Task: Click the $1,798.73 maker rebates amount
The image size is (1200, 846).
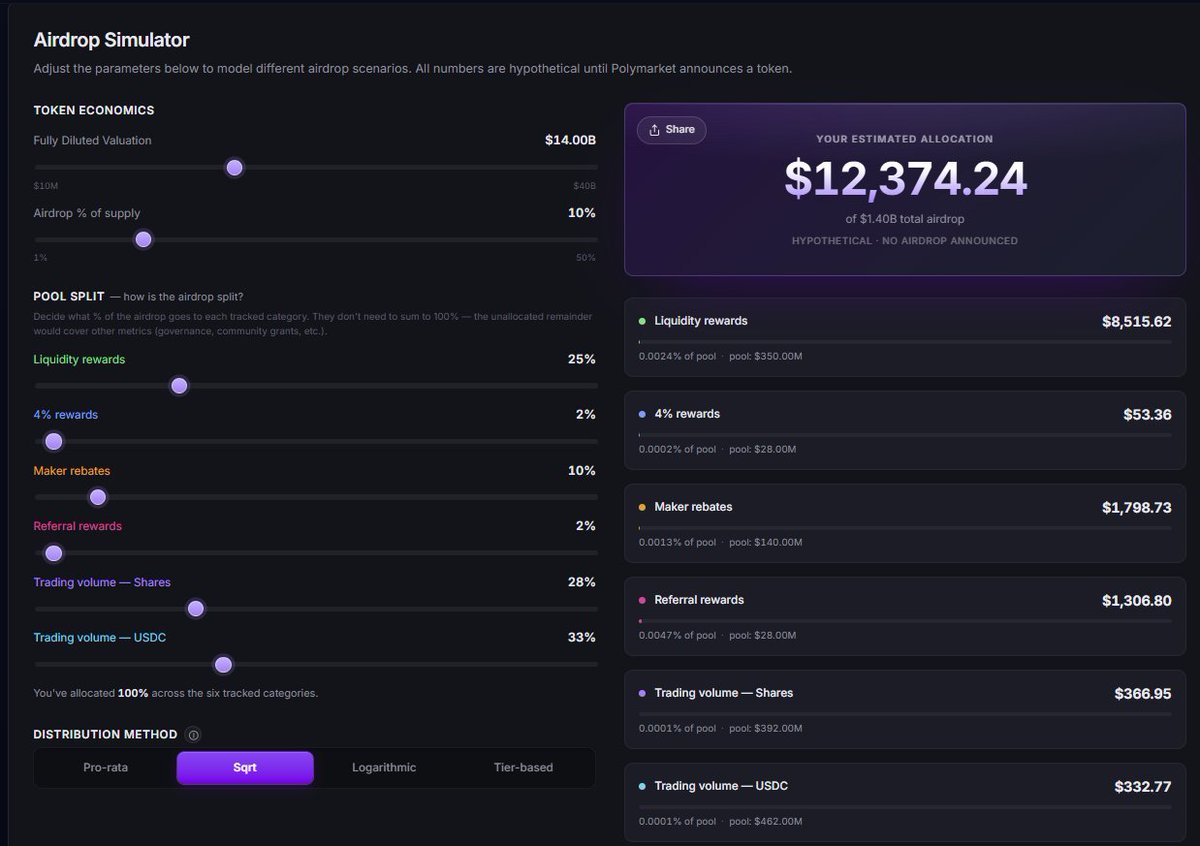Action: pos(1137,508)
